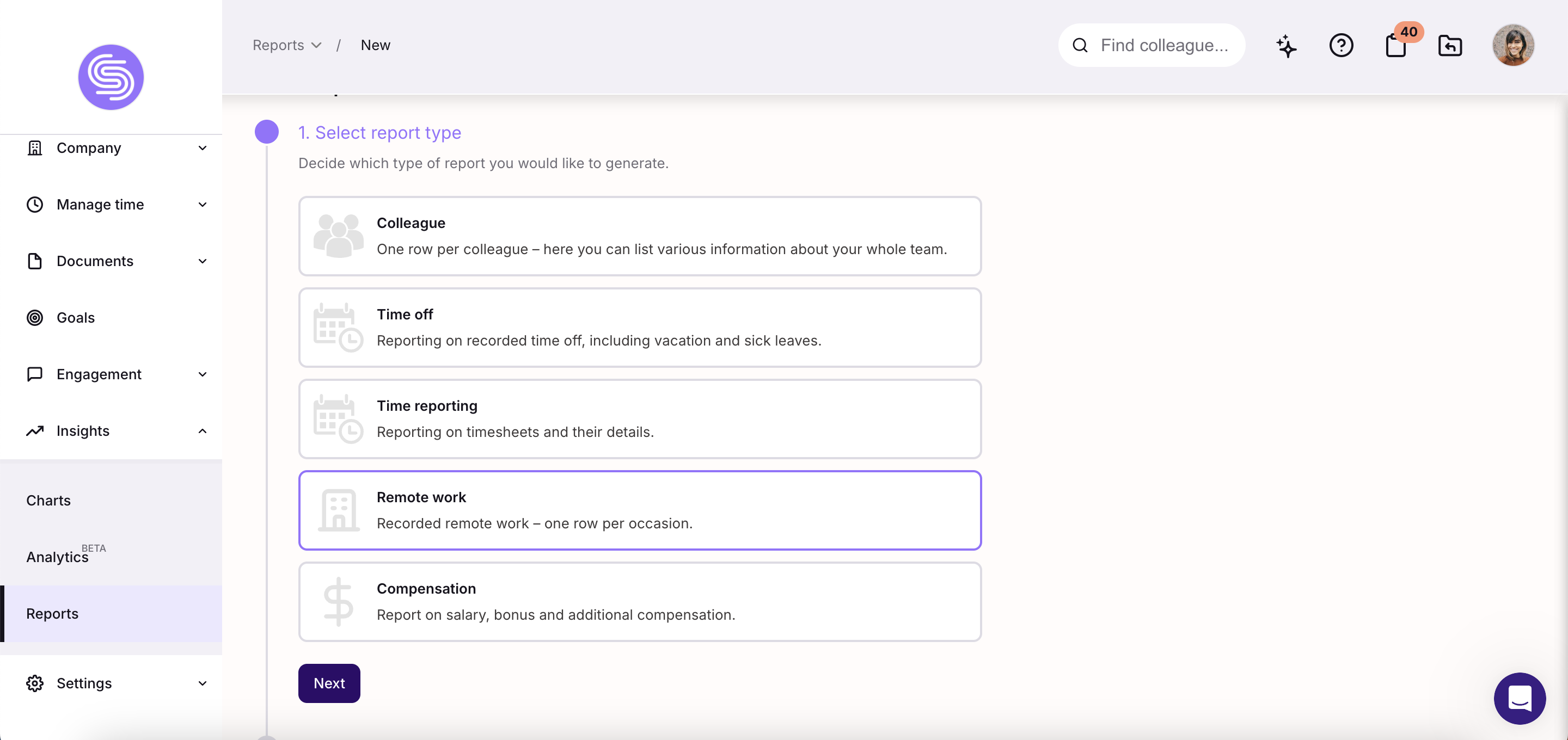Viewport: 1568px width, 740px height.
Task: Click the Manage time sidebar label
Action: point(100,205)
